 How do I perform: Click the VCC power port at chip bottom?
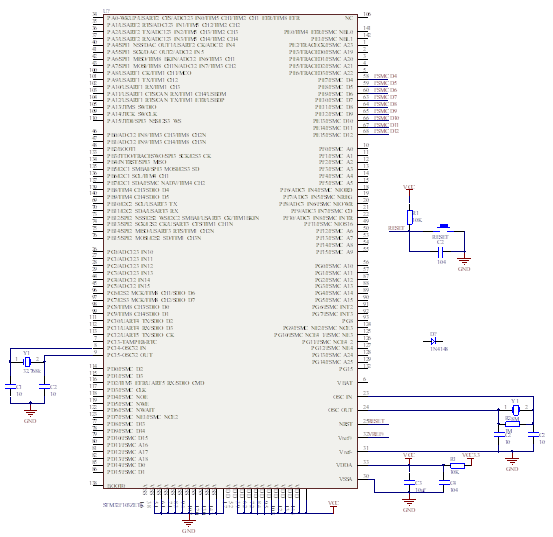click(x=333, y=507)
